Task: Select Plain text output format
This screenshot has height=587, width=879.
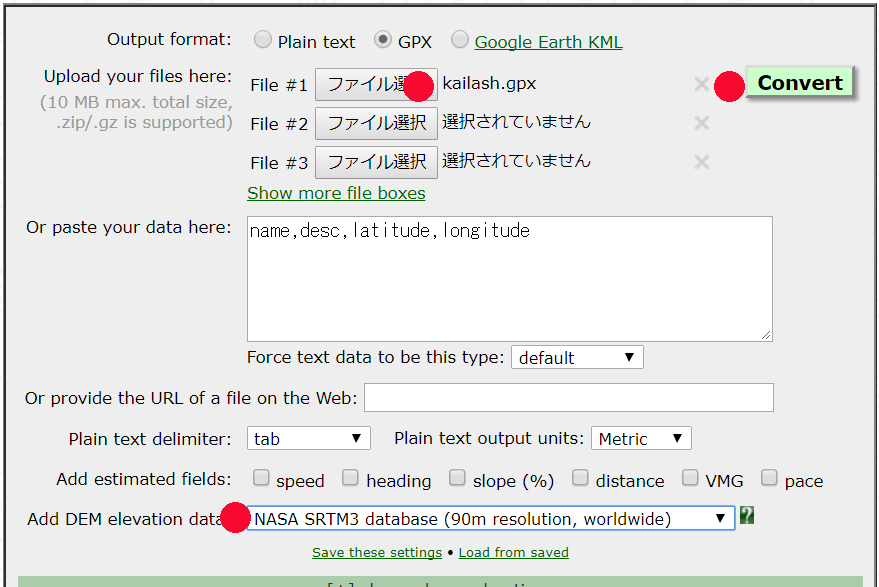Action: [262, 40]
